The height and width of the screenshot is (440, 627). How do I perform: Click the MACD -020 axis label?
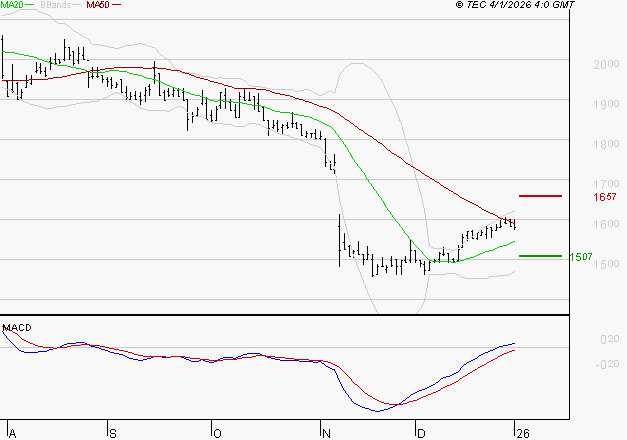click(607, 364)
